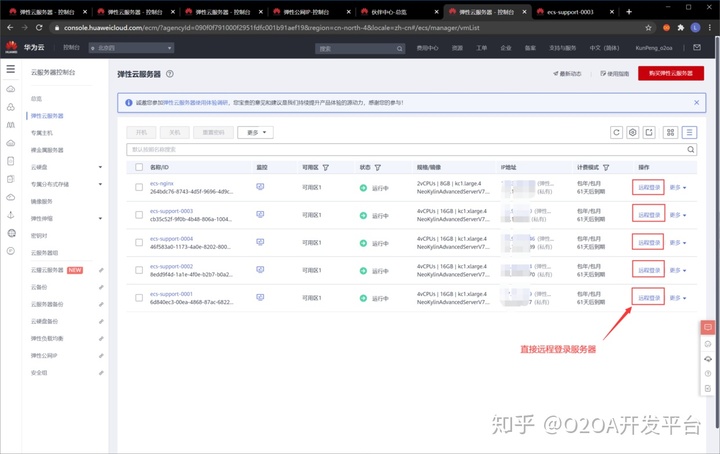Tick the checkbox for ecs-support-0004
Image resolution: width=720 pixels, height=454 pixels.
pos(139,242)
